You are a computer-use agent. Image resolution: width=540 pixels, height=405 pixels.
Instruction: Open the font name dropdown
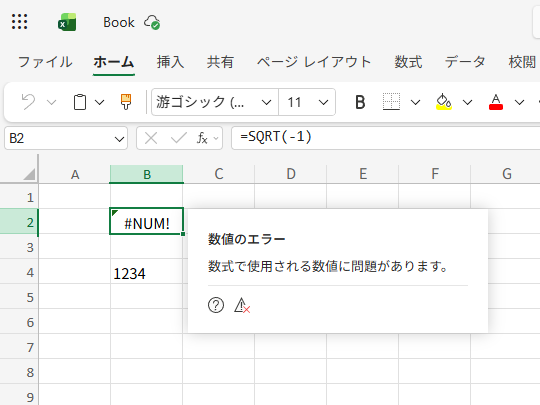point(266,102)
